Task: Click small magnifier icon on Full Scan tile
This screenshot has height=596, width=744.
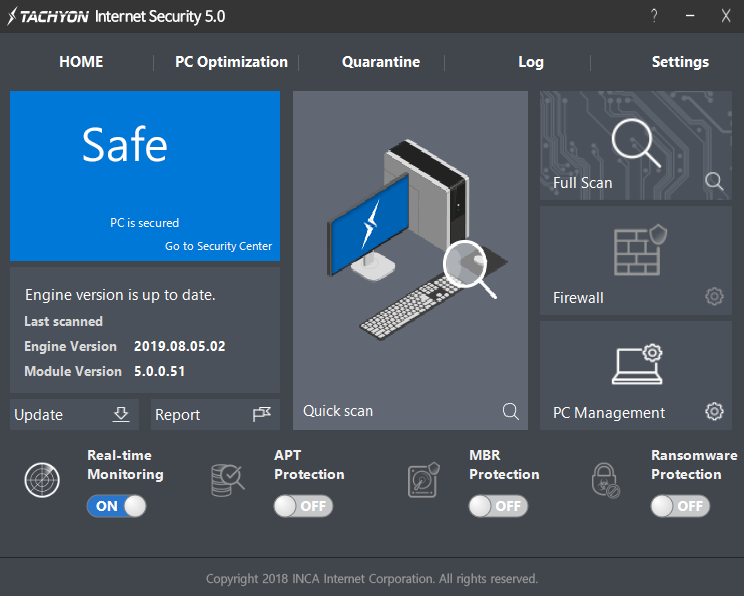Action: point(714,181)
